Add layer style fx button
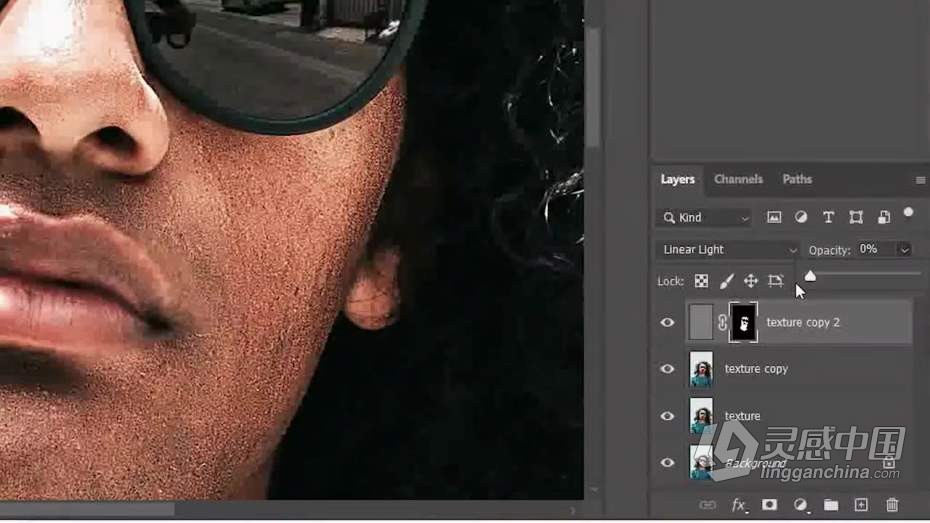The width and height of the screenshot is (930, 523). [x=738, y=505]
